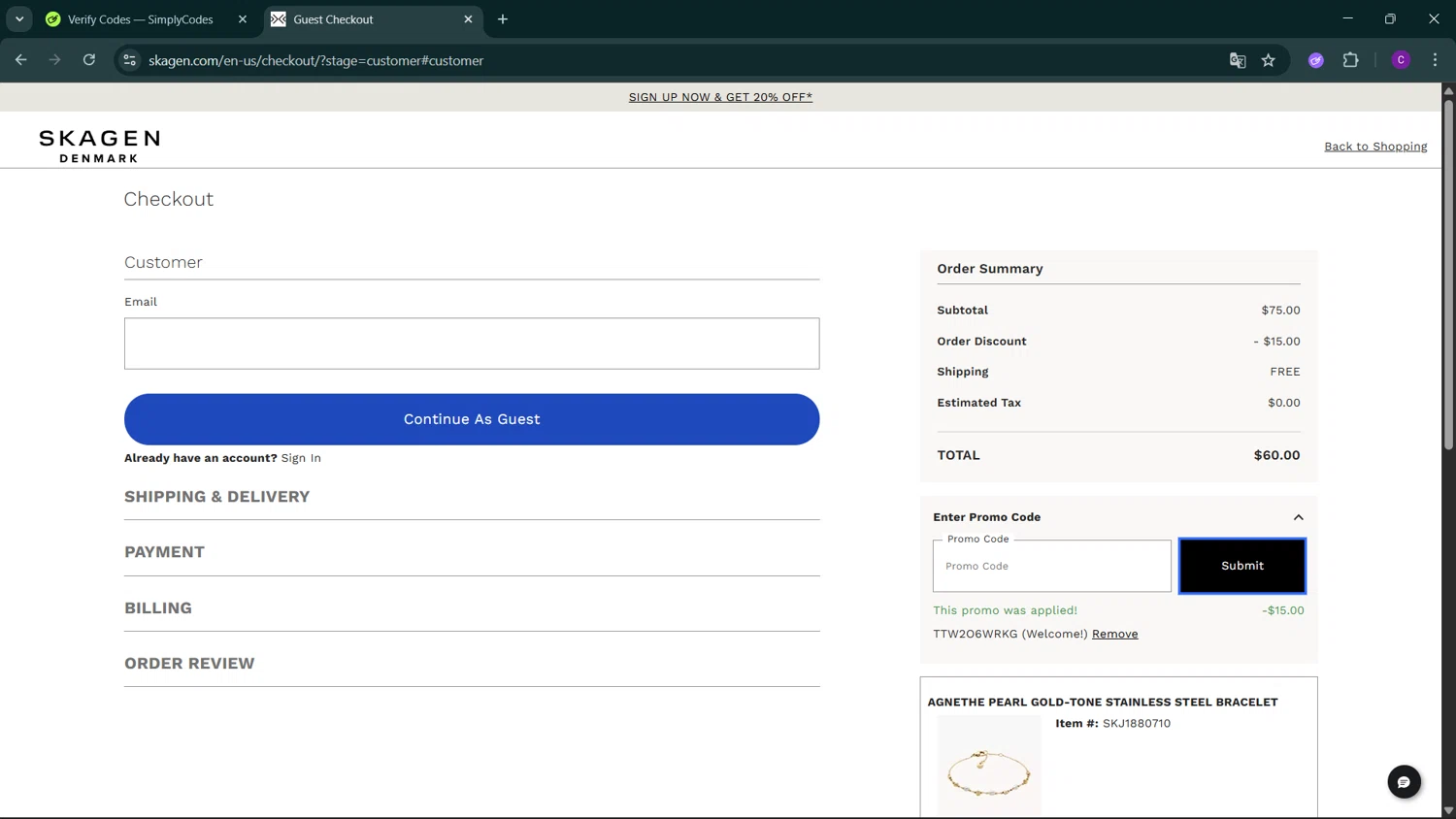
Task: Focus the Email input field
Action: (472, 344)
